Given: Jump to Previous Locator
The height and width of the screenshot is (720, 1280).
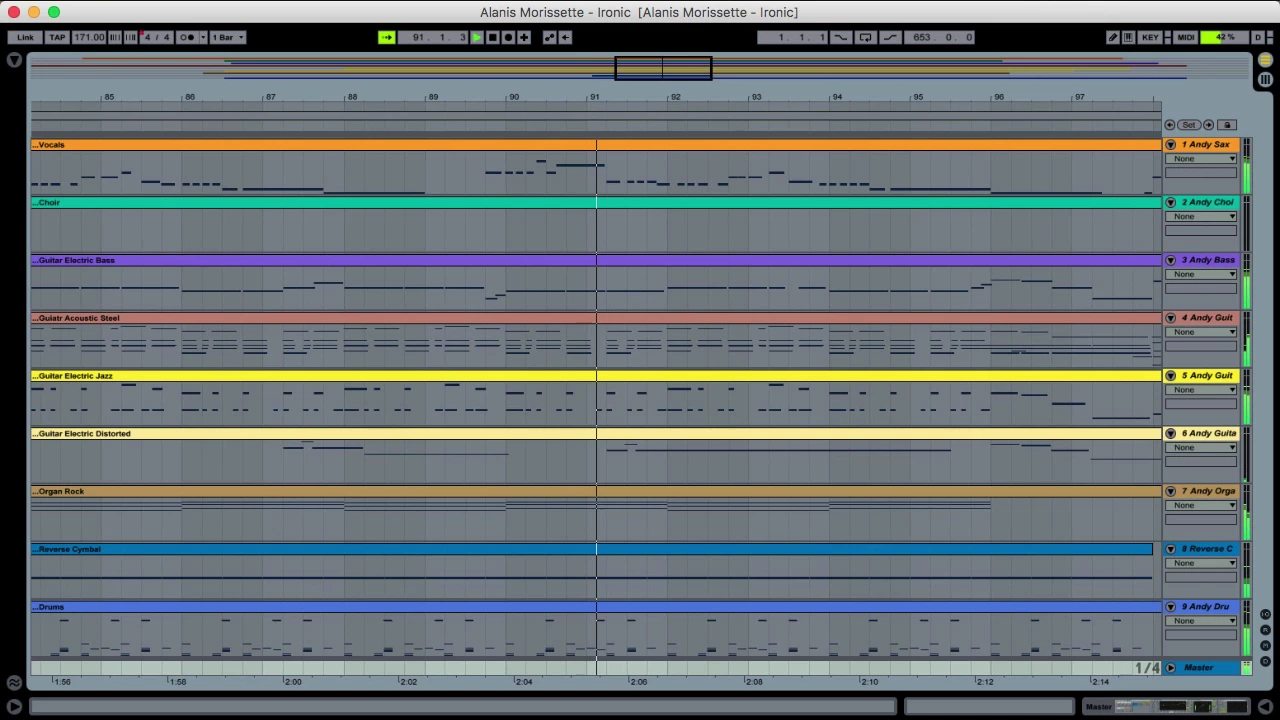Looking at the screenshot, I should tap(1170, 125).
